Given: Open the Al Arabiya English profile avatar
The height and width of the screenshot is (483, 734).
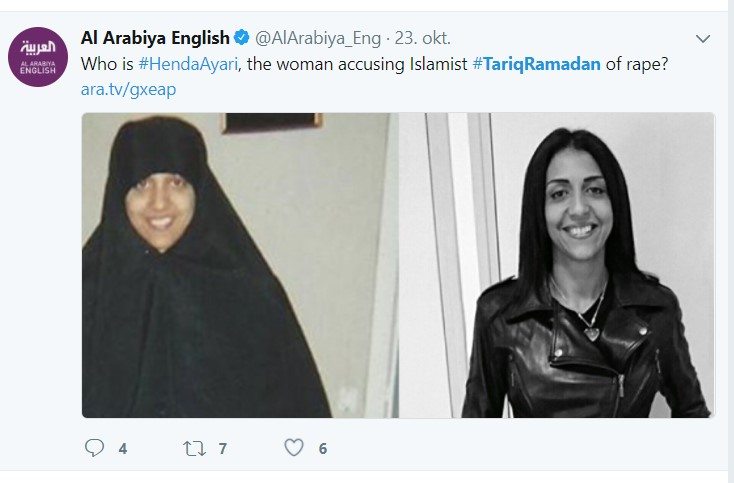Looking at the screenshot, I should (x=38, y=57).
